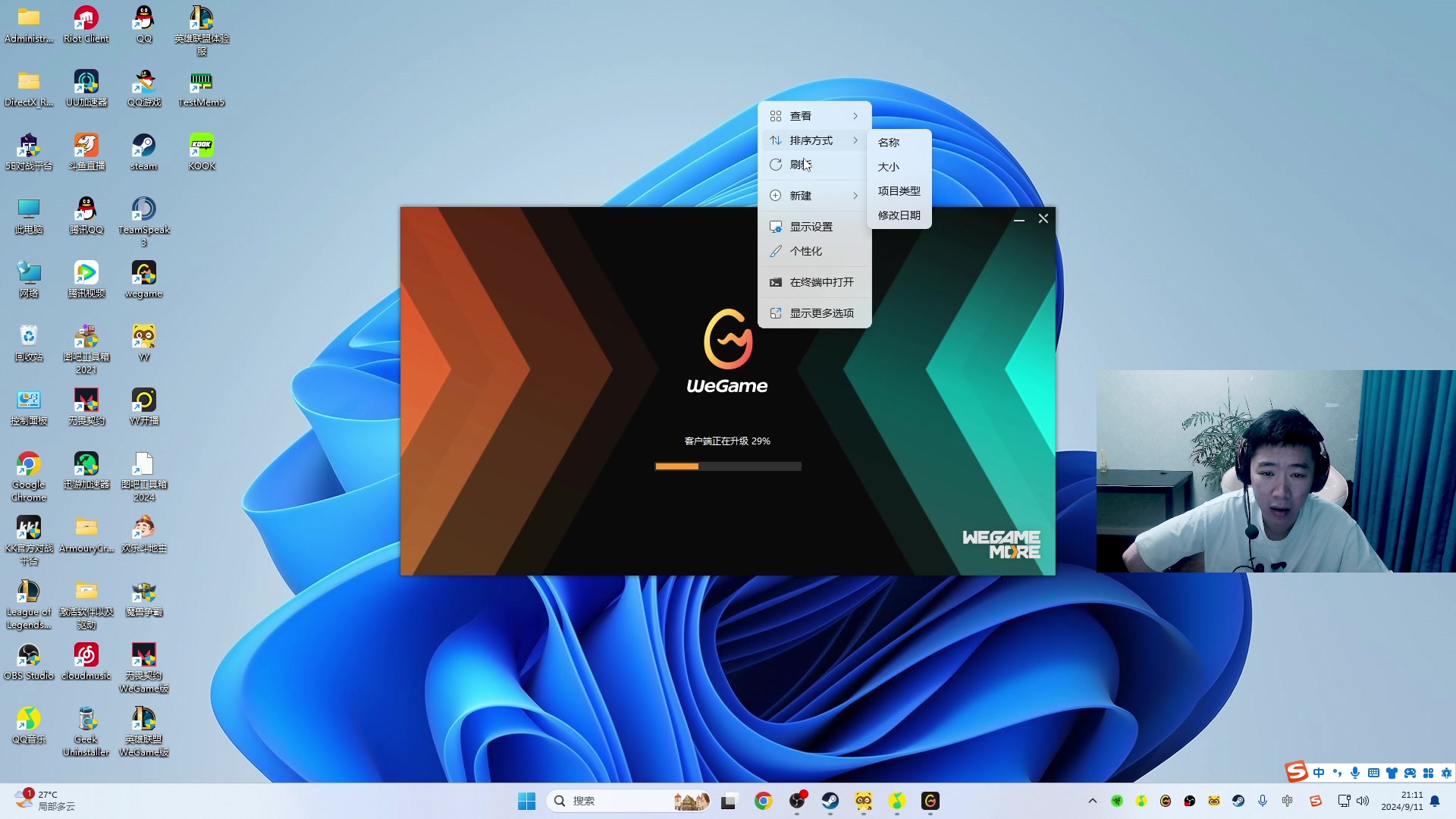The image size is (1456, 819).
Task: Choose 刷新 in the context menu
Action: 814,165
